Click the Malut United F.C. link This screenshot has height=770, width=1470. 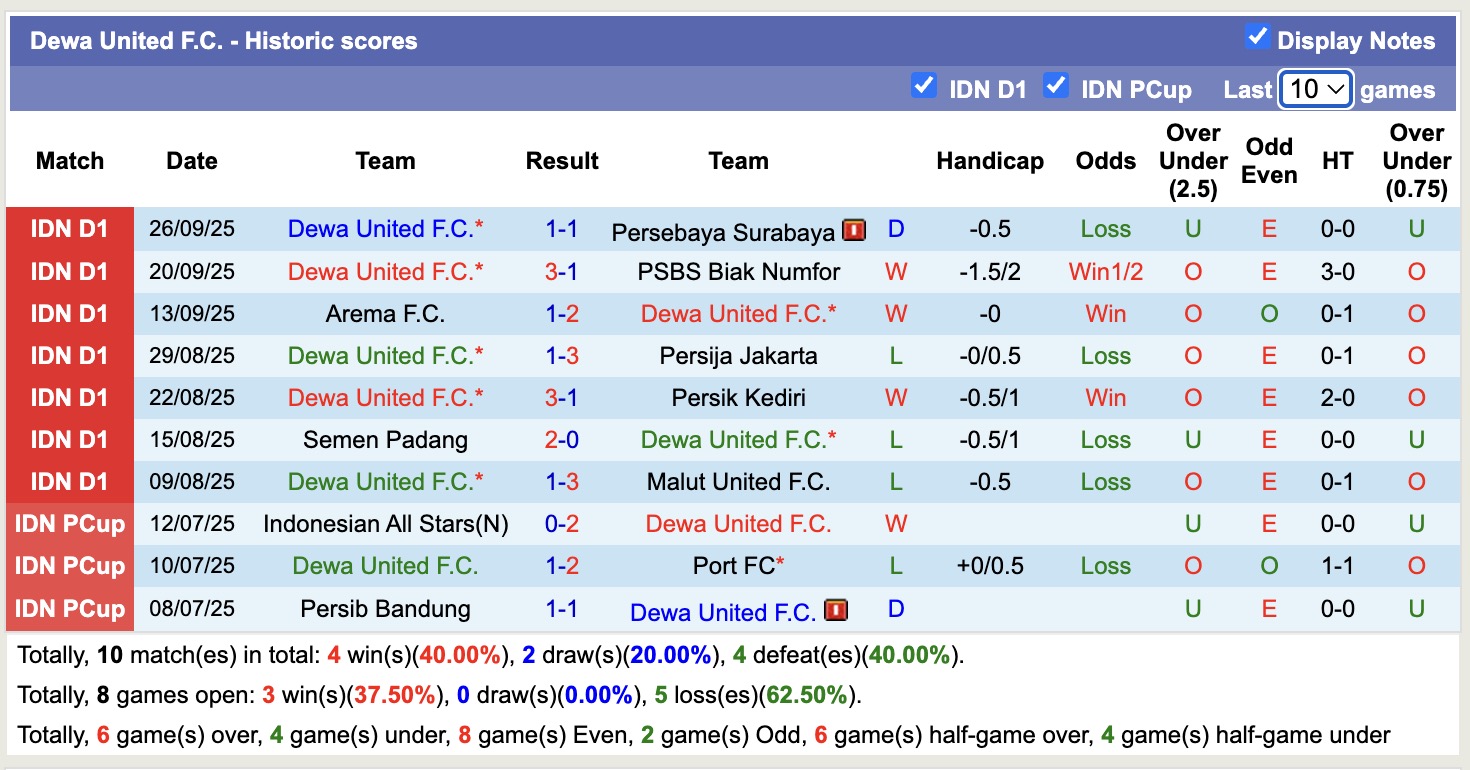click(x=738, y=481)
